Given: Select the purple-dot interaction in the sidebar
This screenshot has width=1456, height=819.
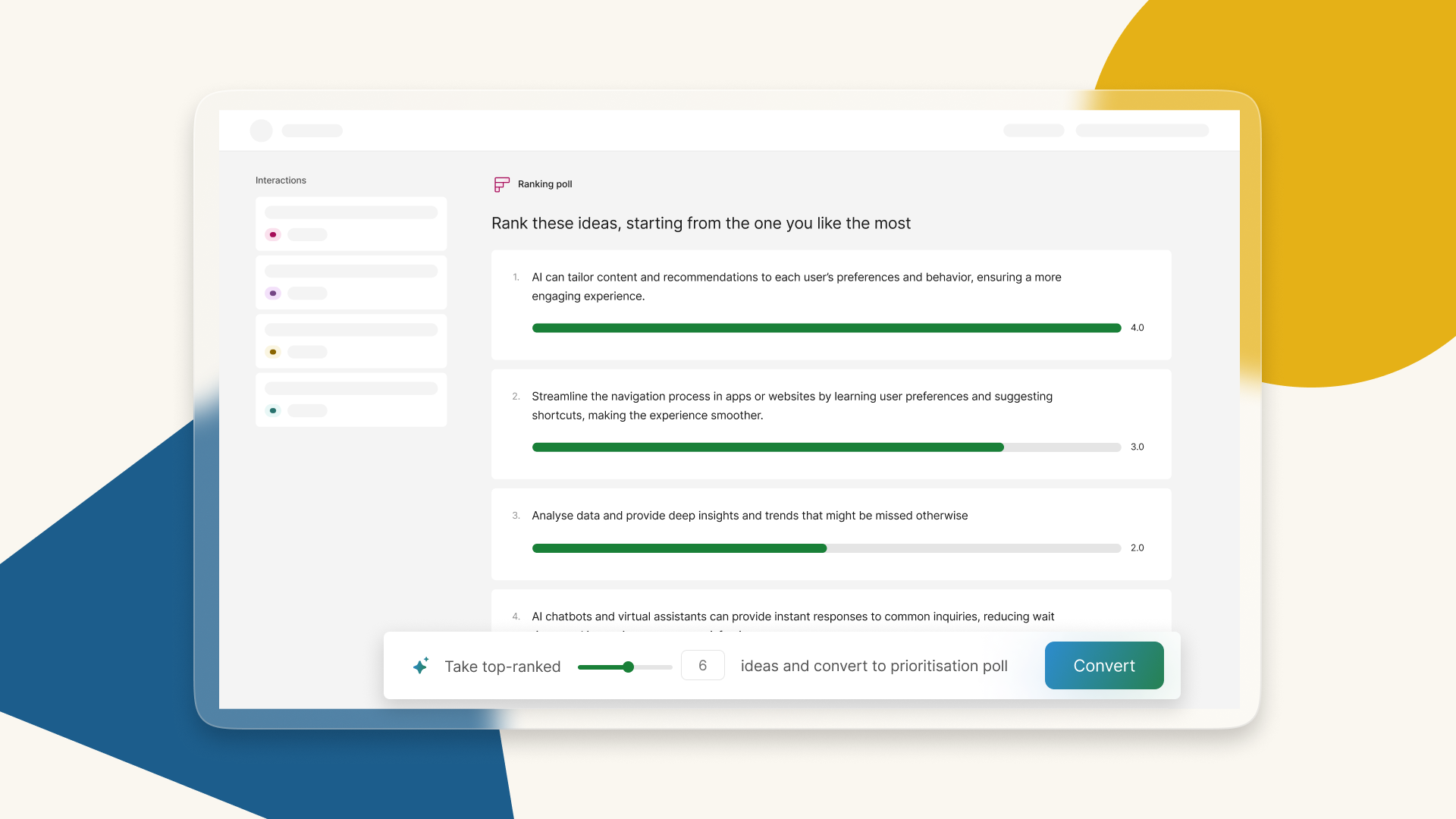Looking at the screenshot, I should click(x=350, y=282).
